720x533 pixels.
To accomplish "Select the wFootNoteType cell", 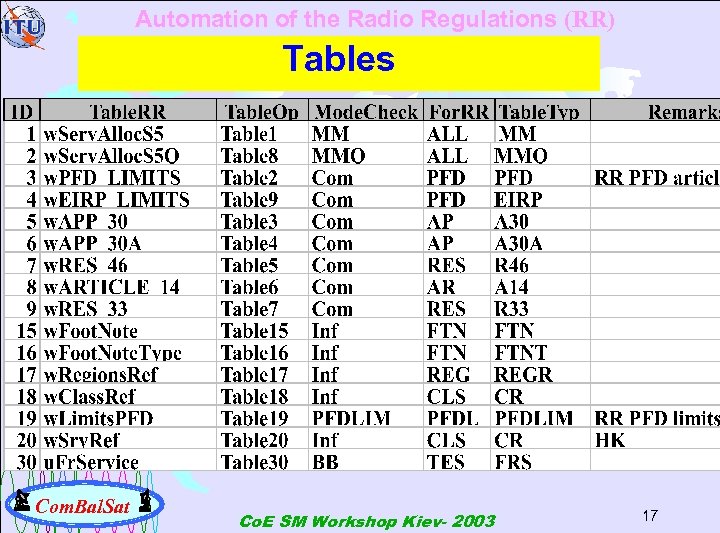I will (128, 353).
